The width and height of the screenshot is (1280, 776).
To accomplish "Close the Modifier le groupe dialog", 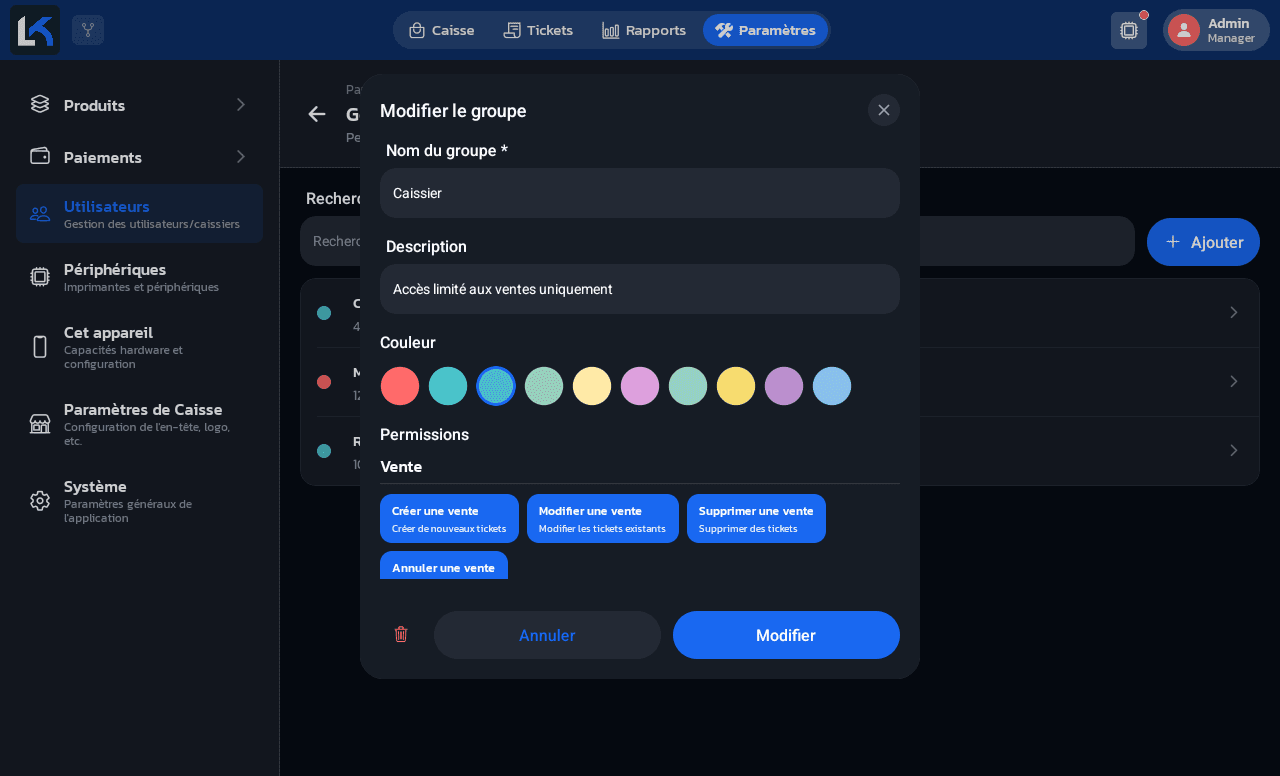I will click(884, 110).
